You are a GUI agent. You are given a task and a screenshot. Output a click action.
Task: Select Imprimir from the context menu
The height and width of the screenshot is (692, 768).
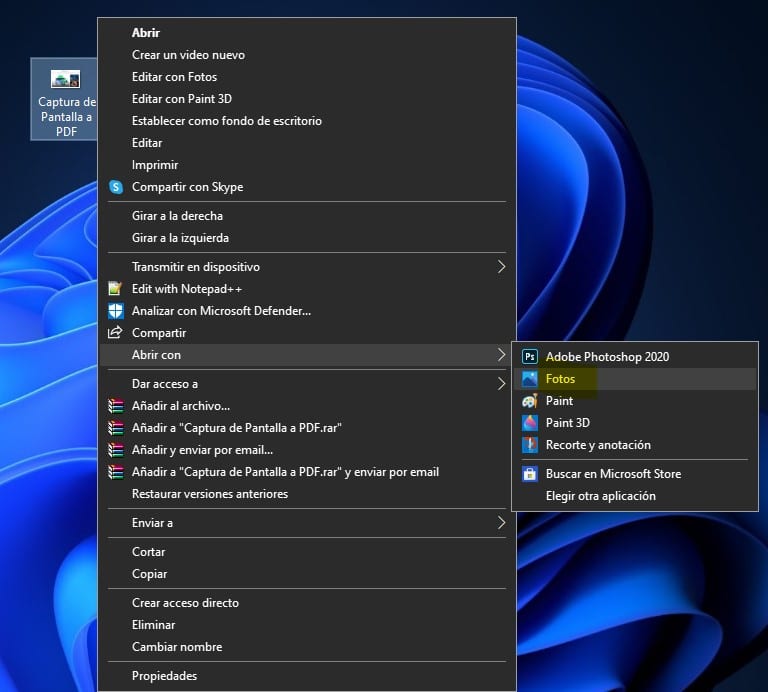click(x=307, y=165)
